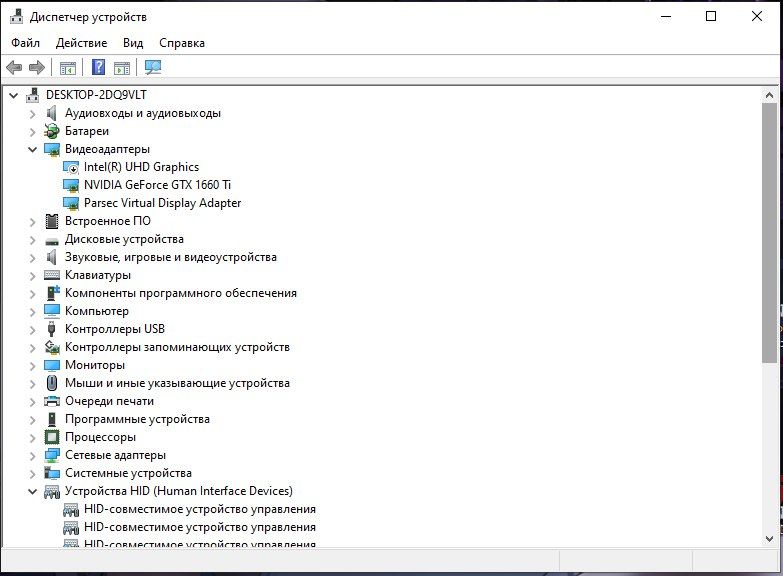Image resolution: width=783 pixels, height=576 pixels.
Task: Click the Процессоры CPU icon
Action: point(52,437)
